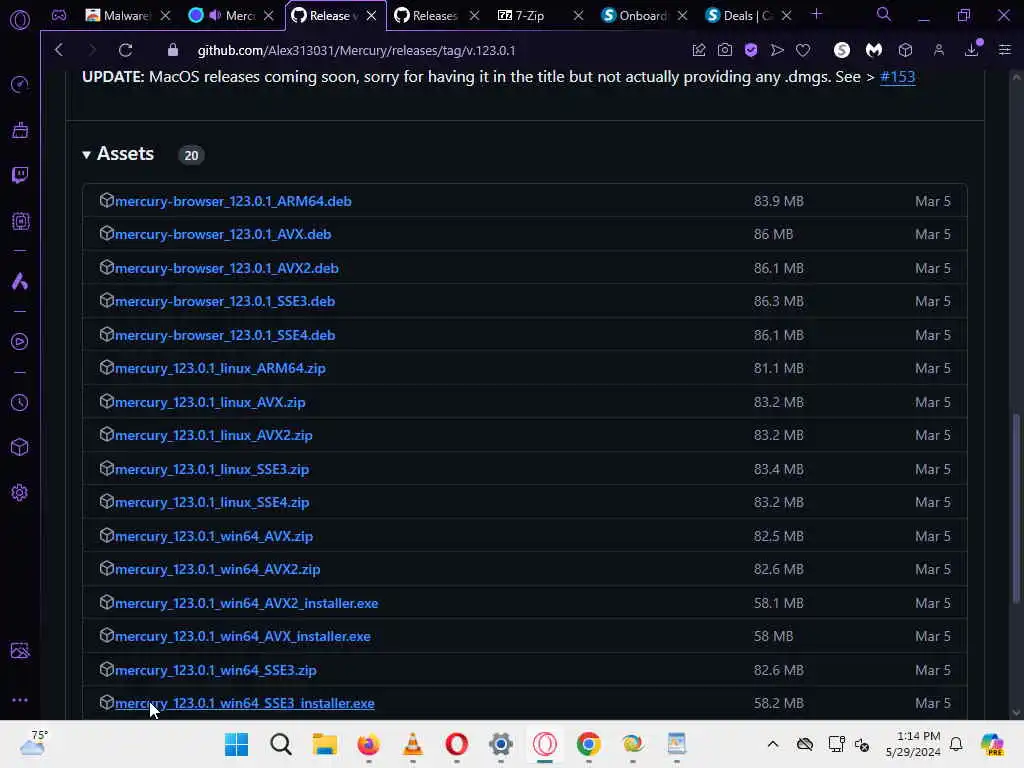
Task: Click the site lock icon
Action: (x=173, y=50)
